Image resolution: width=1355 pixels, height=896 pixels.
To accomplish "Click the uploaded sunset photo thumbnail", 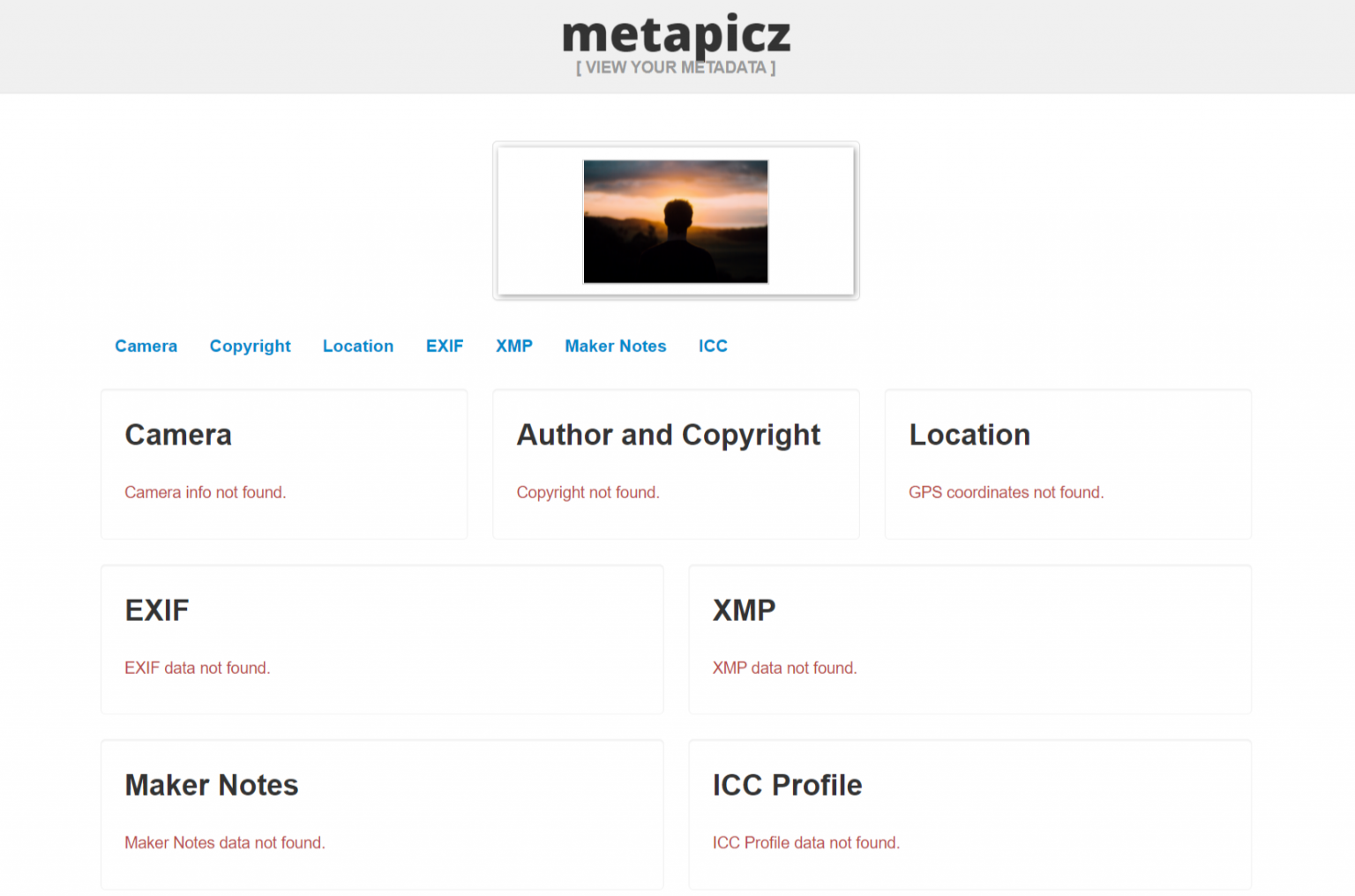I will [x=675, y=221].
